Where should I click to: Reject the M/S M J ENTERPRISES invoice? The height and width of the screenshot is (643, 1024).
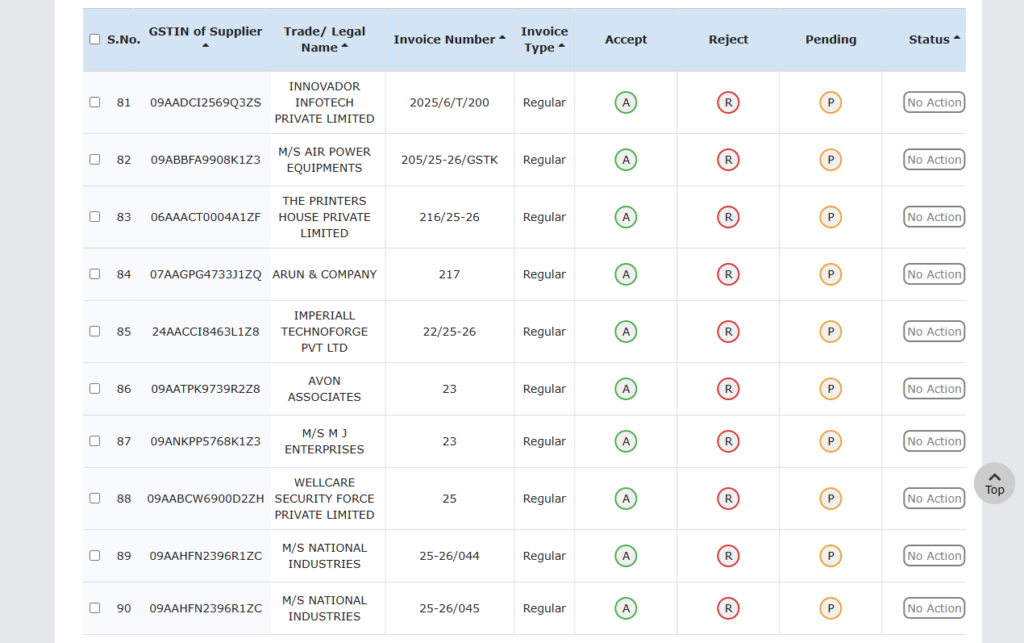(728, 441)
